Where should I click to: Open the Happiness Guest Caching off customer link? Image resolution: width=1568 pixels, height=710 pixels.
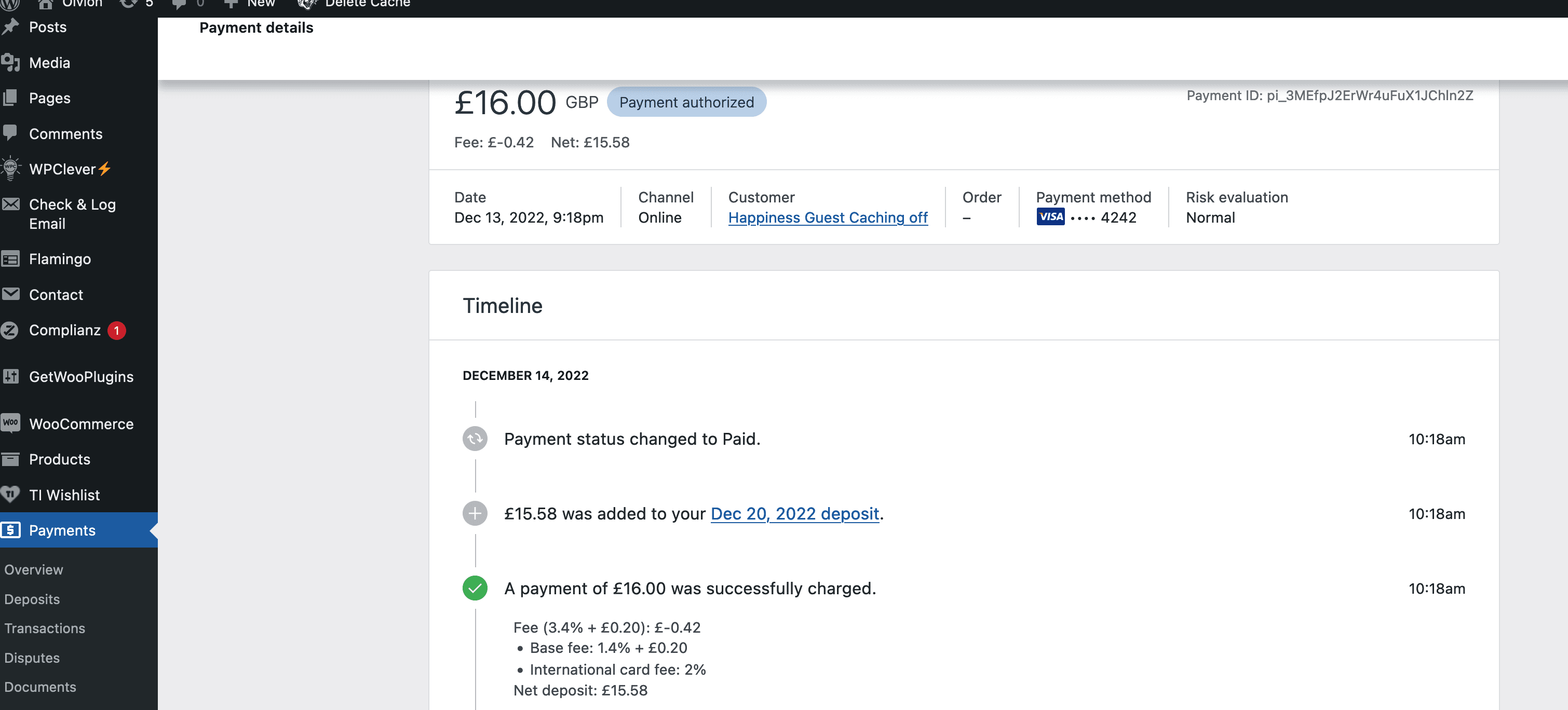pyautogui.click(x=828, y=217)
